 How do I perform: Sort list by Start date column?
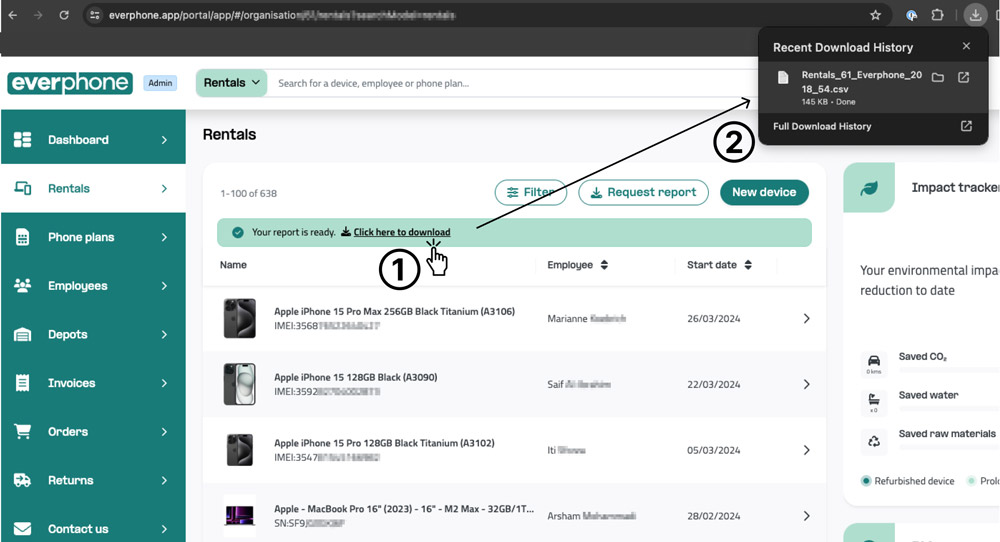tap(748, 265)
